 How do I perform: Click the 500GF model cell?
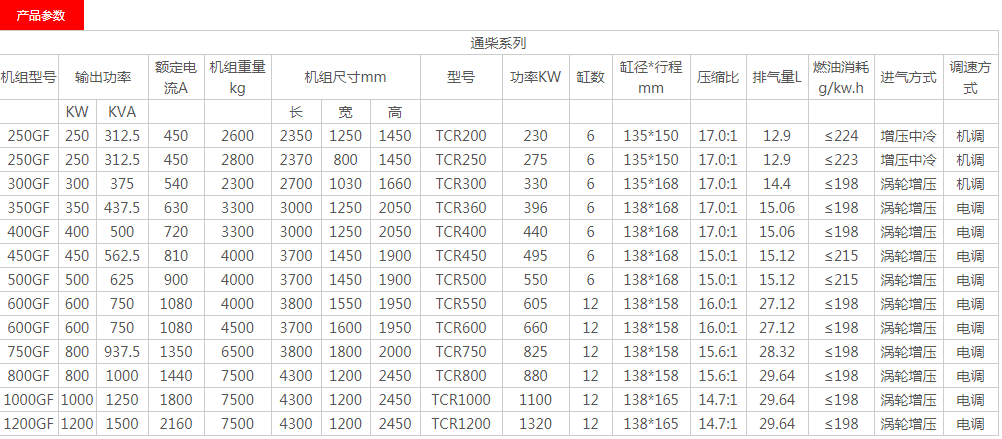pos(29,280)
